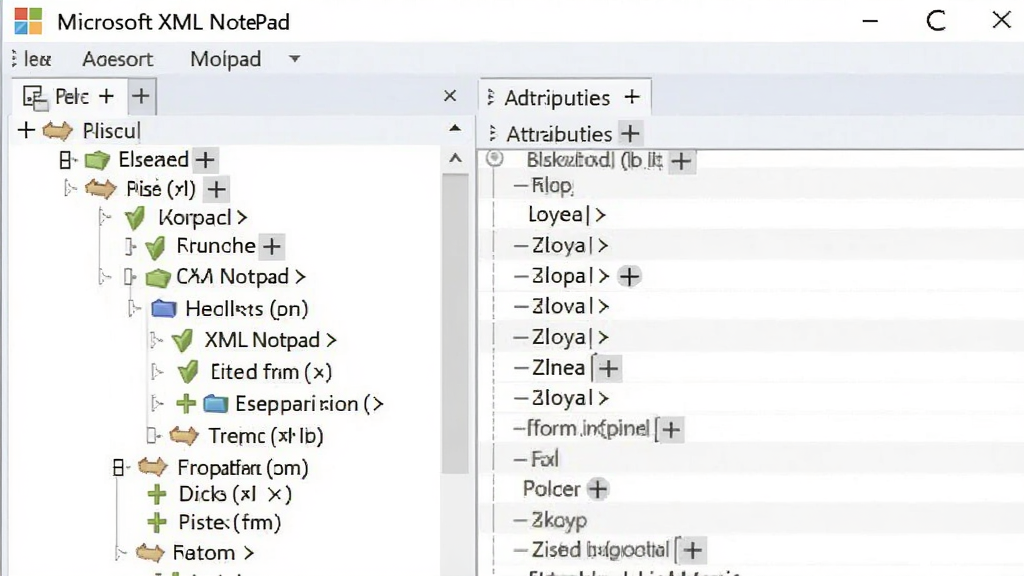Click plus icon beside Zlopa row
This screenshot has height=576, width=1024.
630,276
